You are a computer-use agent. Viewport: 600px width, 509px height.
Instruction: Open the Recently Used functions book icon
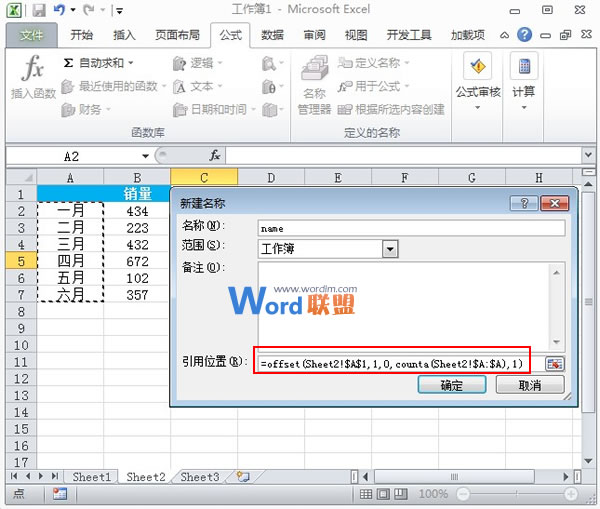point(67,86)
